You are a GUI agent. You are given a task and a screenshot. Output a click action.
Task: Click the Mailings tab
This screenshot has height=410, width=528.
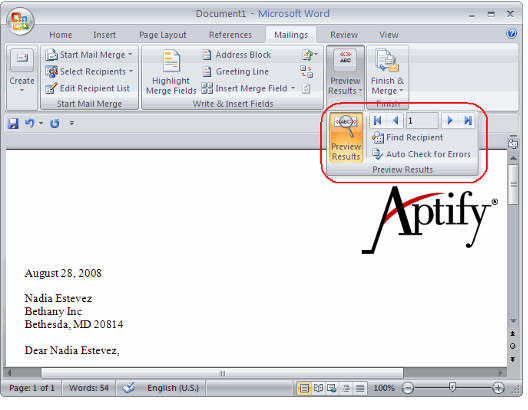(291, 35)
